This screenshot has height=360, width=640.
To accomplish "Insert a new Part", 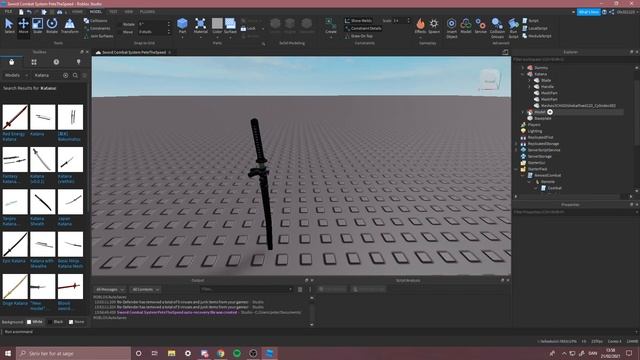I will [182, 26].
